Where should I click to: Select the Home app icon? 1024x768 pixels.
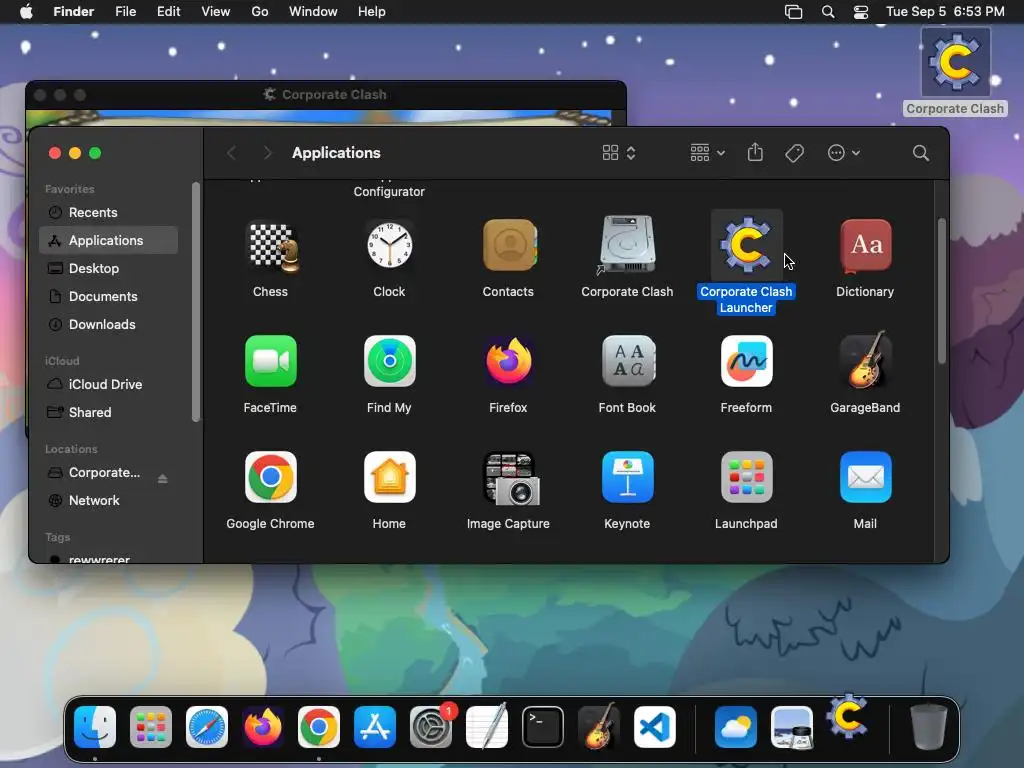(389, 477)
